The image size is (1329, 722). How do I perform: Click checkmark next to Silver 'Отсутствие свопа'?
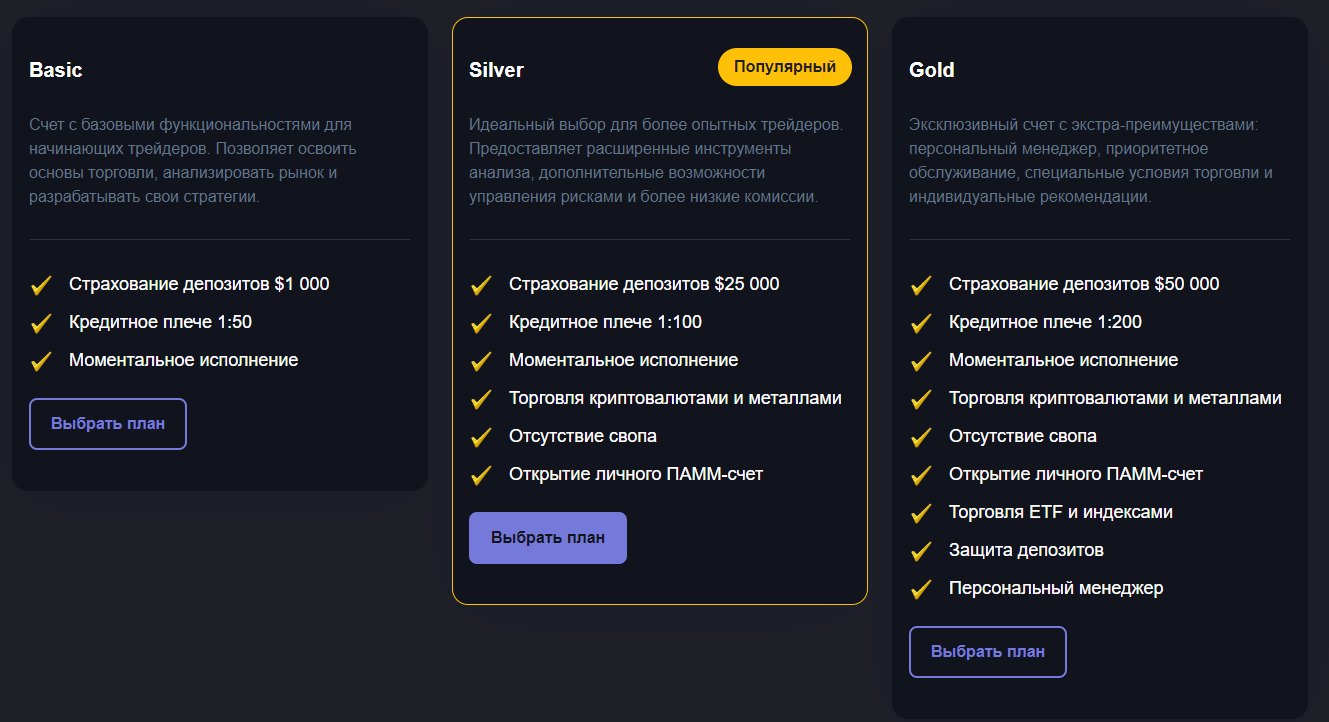coord(481,437)
